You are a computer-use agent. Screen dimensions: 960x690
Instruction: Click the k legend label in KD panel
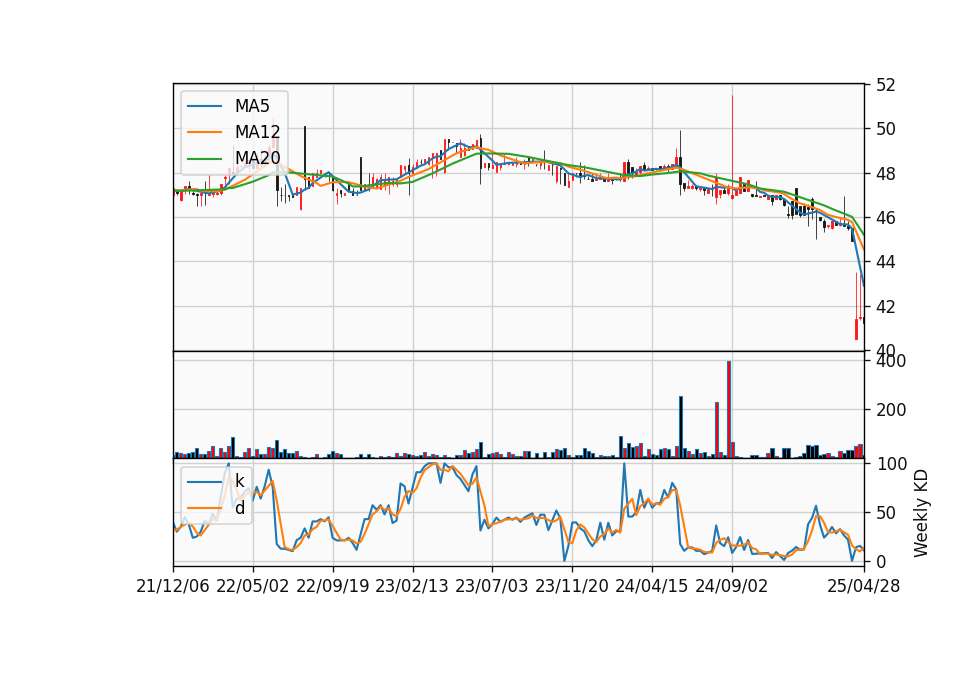coord(239,481)
